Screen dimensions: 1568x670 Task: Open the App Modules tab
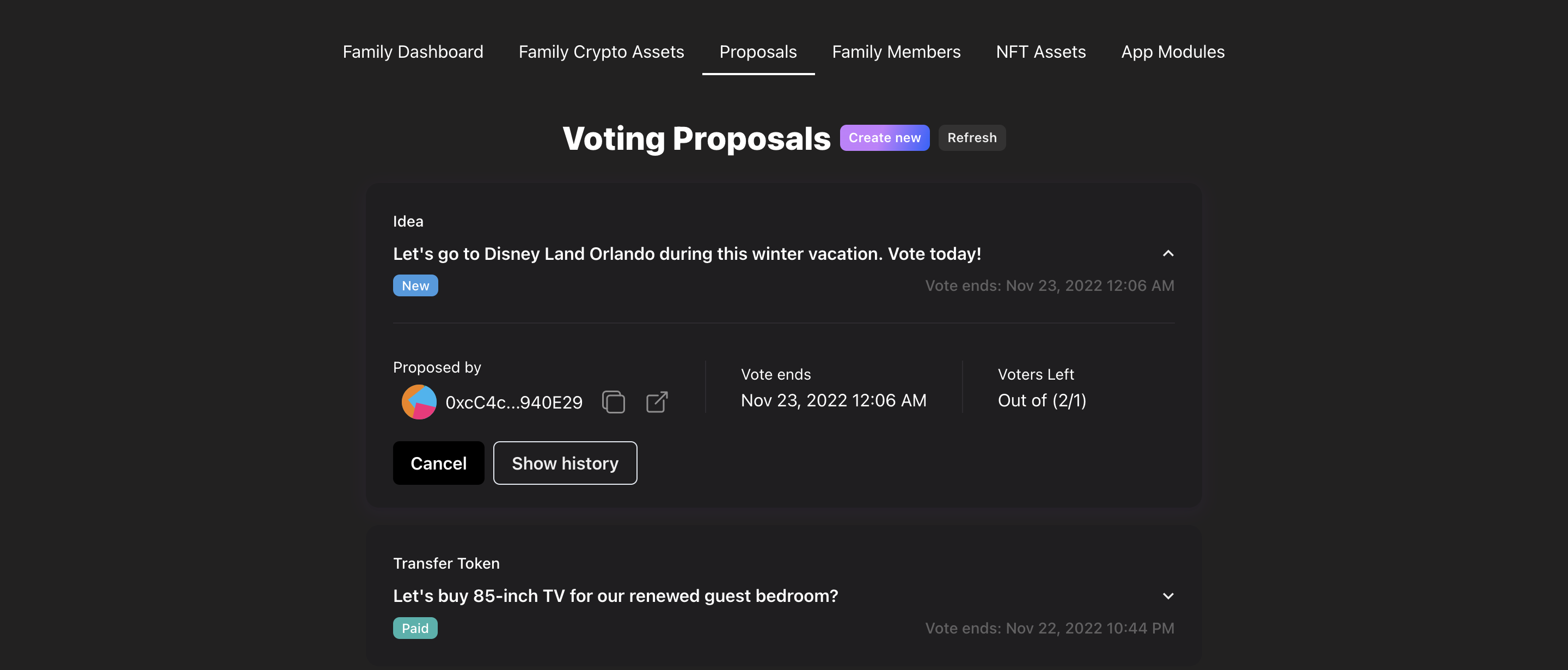[1172, 52]
